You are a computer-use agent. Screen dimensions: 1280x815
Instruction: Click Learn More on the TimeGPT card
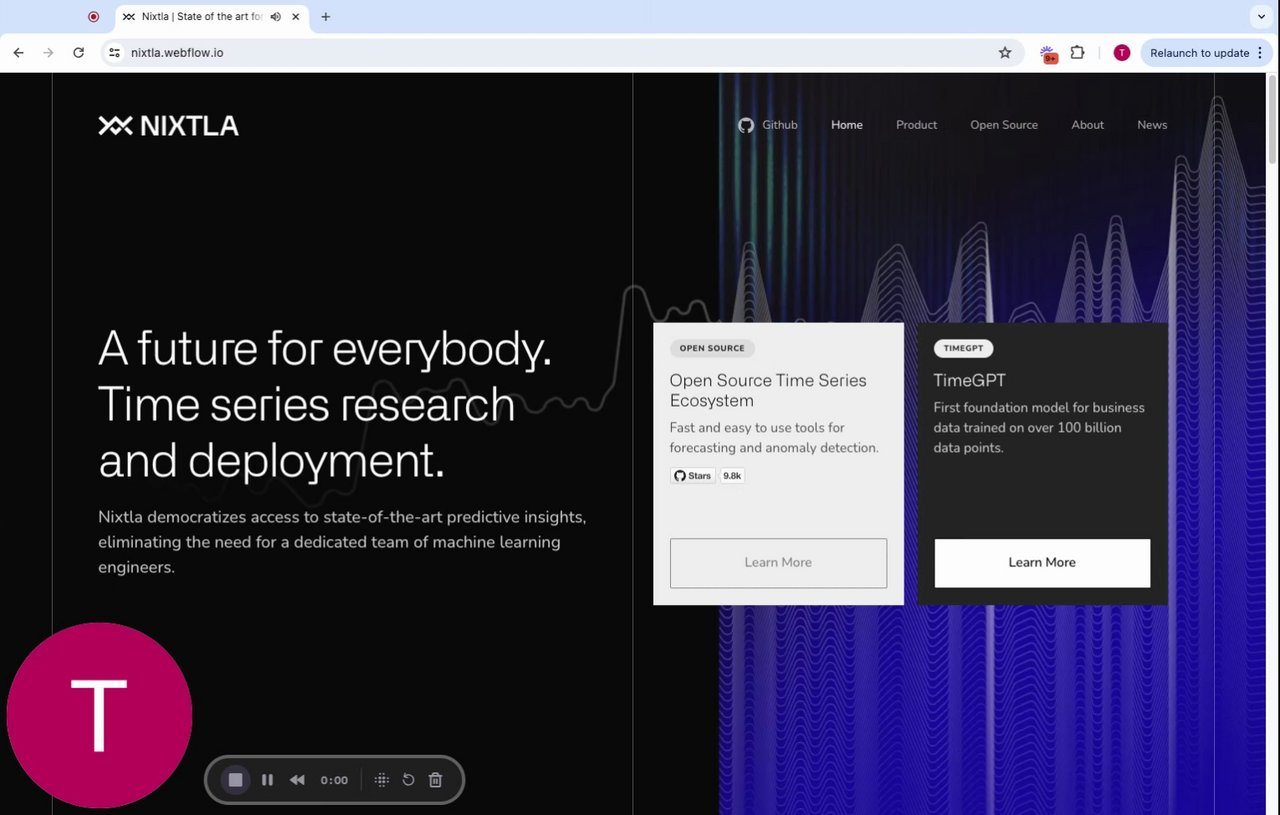[1042, 563]
